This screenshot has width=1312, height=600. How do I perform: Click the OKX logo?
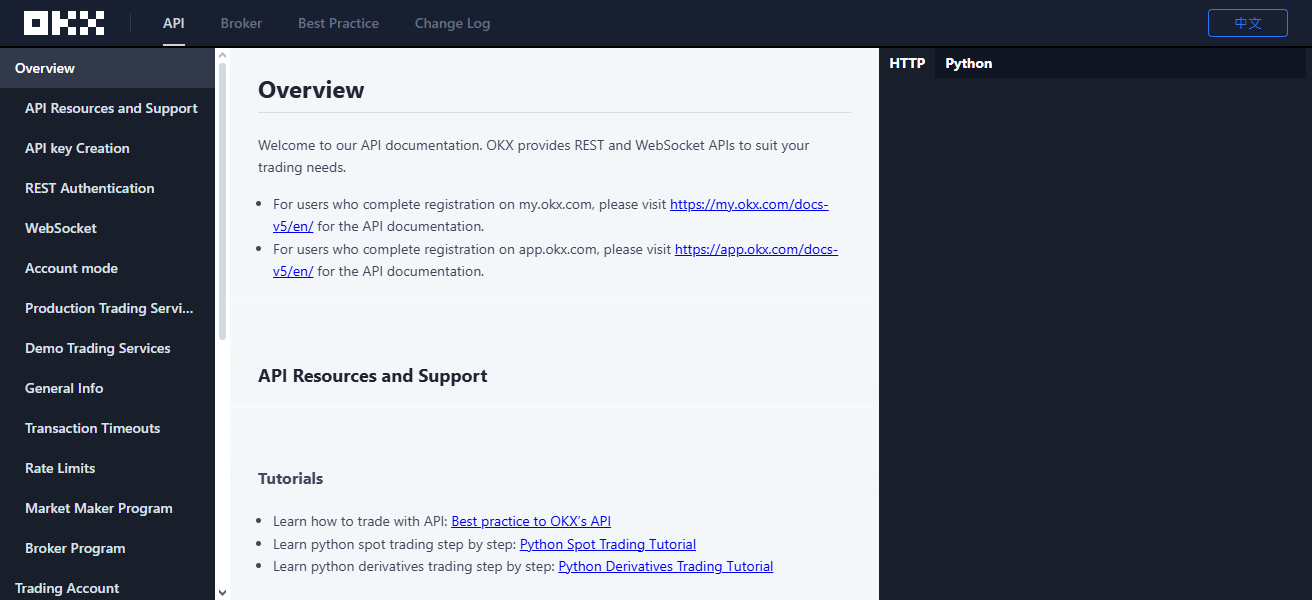point(63,22)
